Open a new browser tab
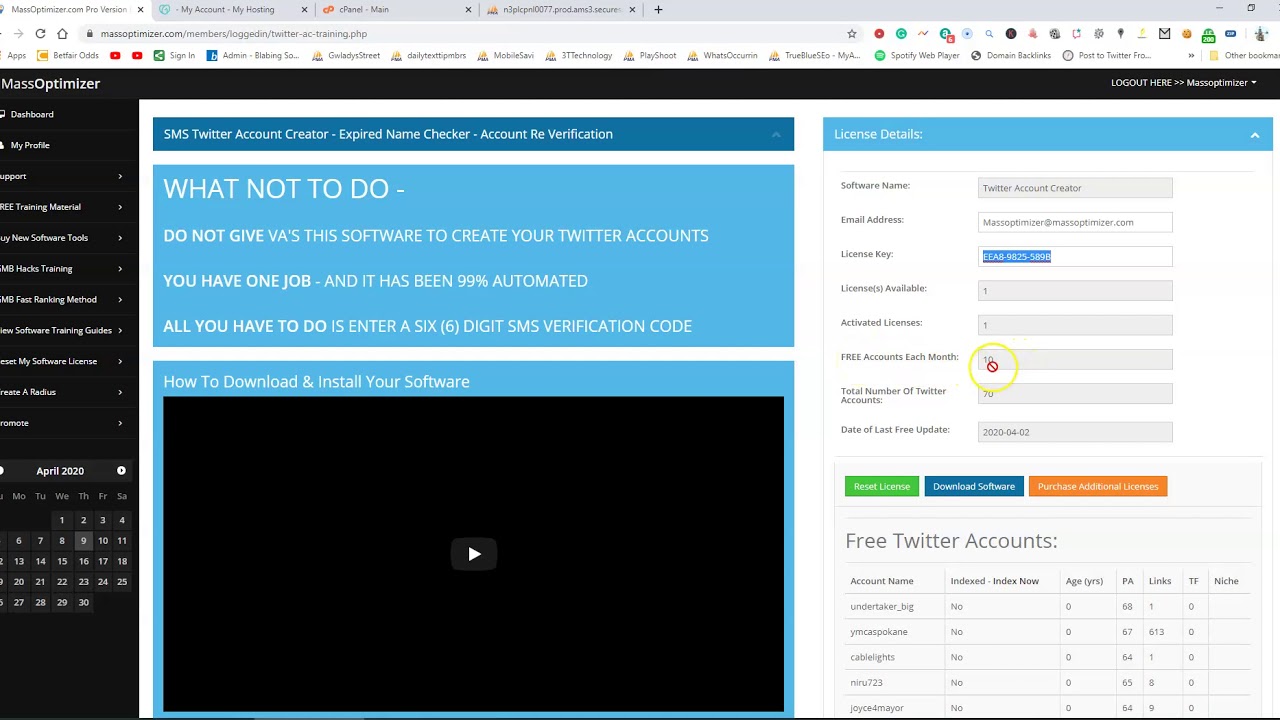The image size is (1280, 720). [658, 9]
